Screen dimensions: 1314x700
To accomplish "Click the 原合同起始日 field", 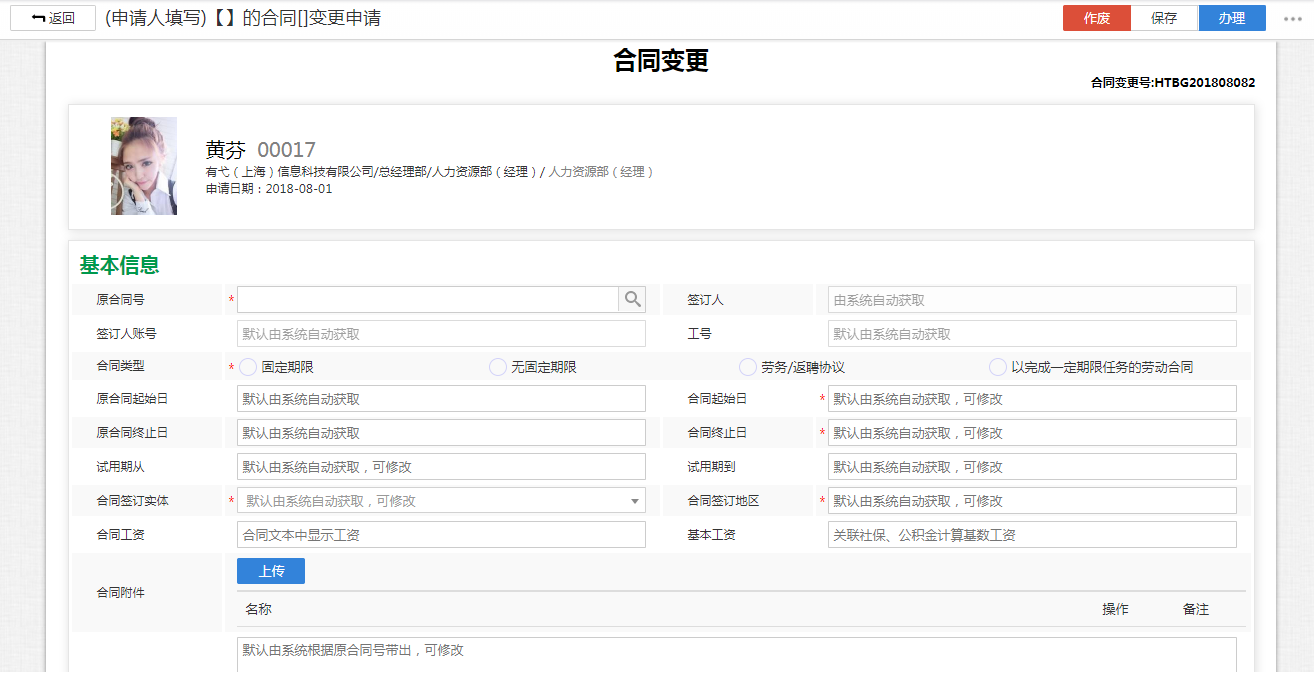I will [441, 399].
